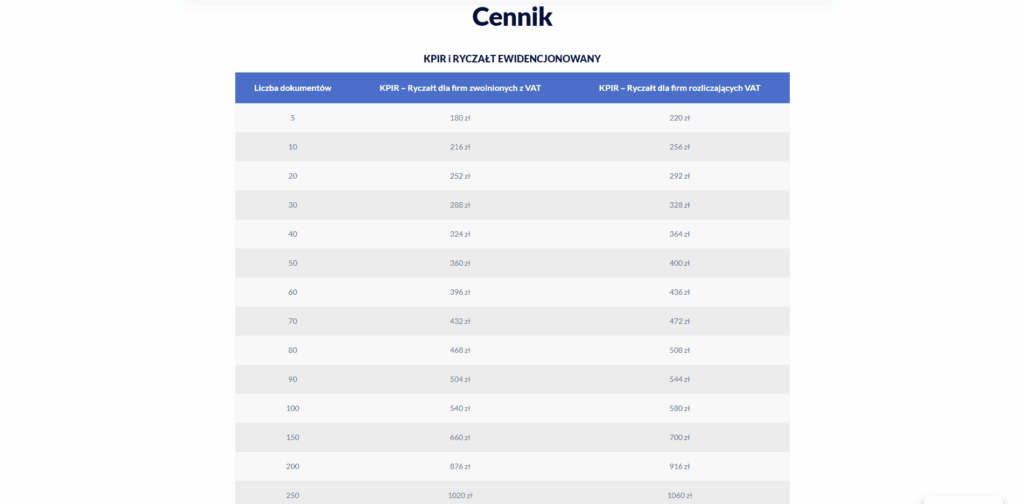Click the Cennik page heading
Viewport: 1024px width, 504px height.
(512, 17)
